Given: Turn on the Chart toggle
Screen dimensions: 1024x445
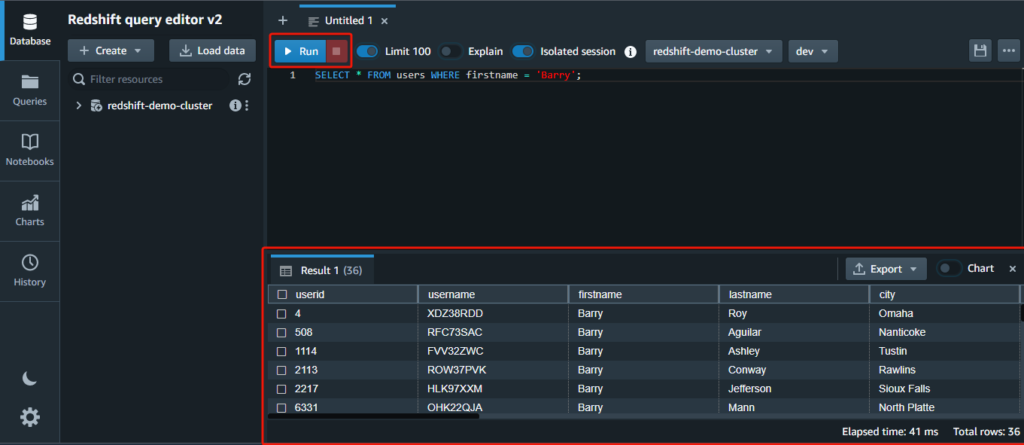Looking at the screenshot, I should [x=948, y=268].
